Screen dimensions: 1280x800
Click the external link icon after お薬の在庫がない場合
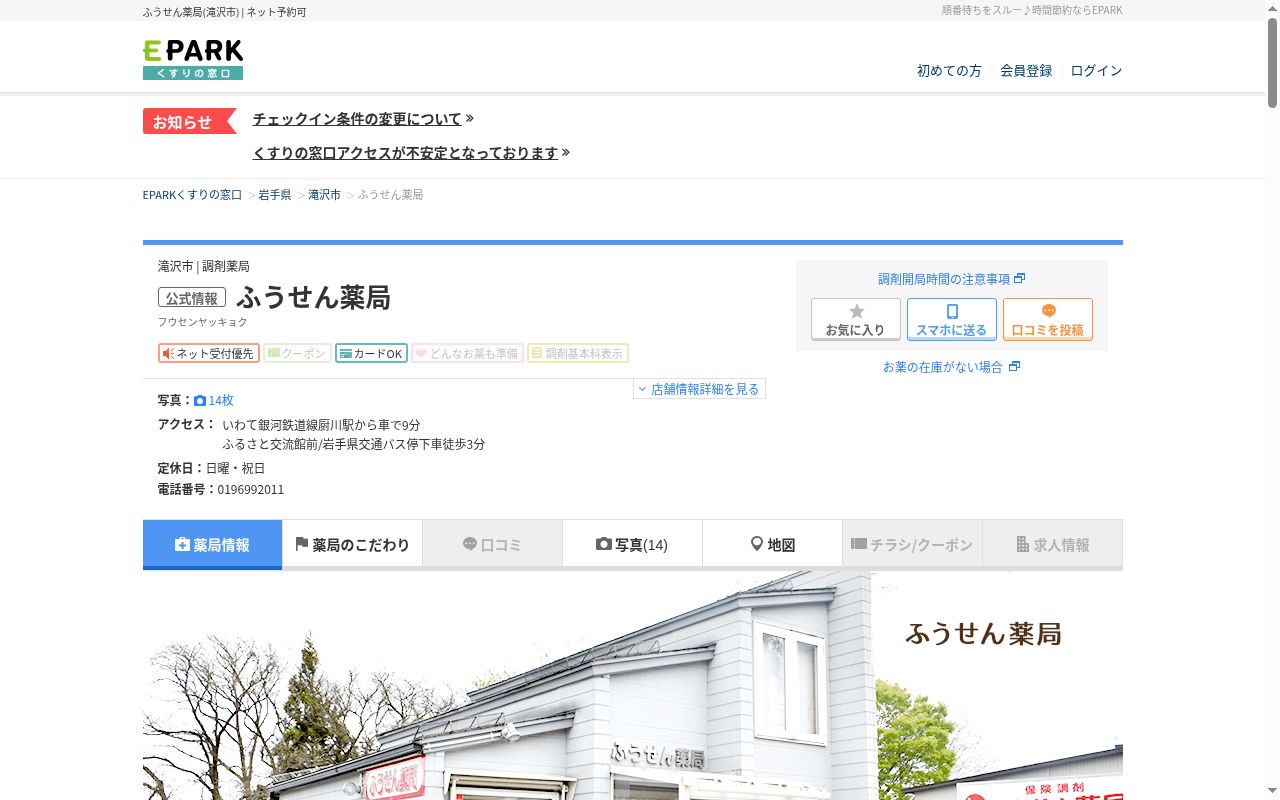click(1015, 367)
